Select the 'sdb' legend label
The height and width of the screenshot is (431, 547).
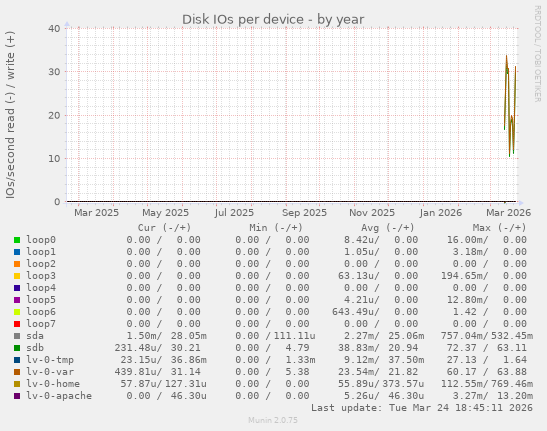click(35, 348)
